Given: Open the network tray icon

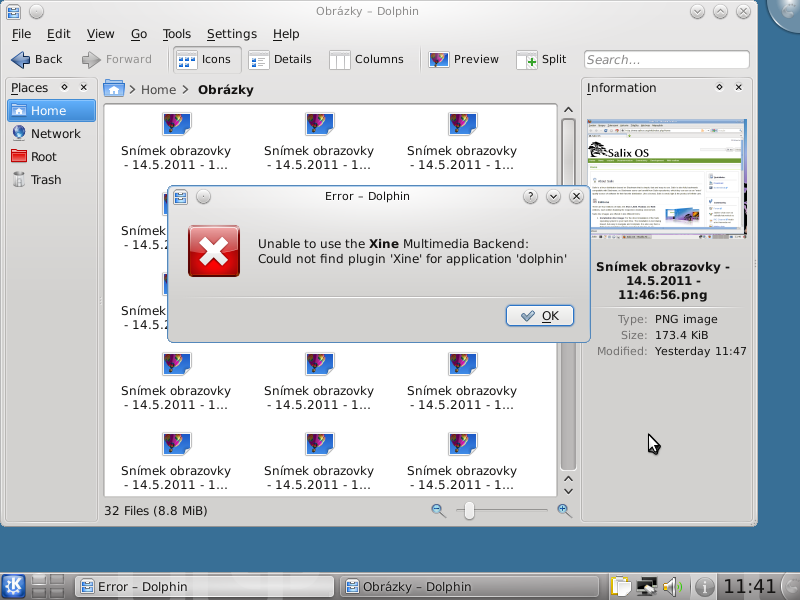Looking at the screenshot, I should click(x=647, y=587).
